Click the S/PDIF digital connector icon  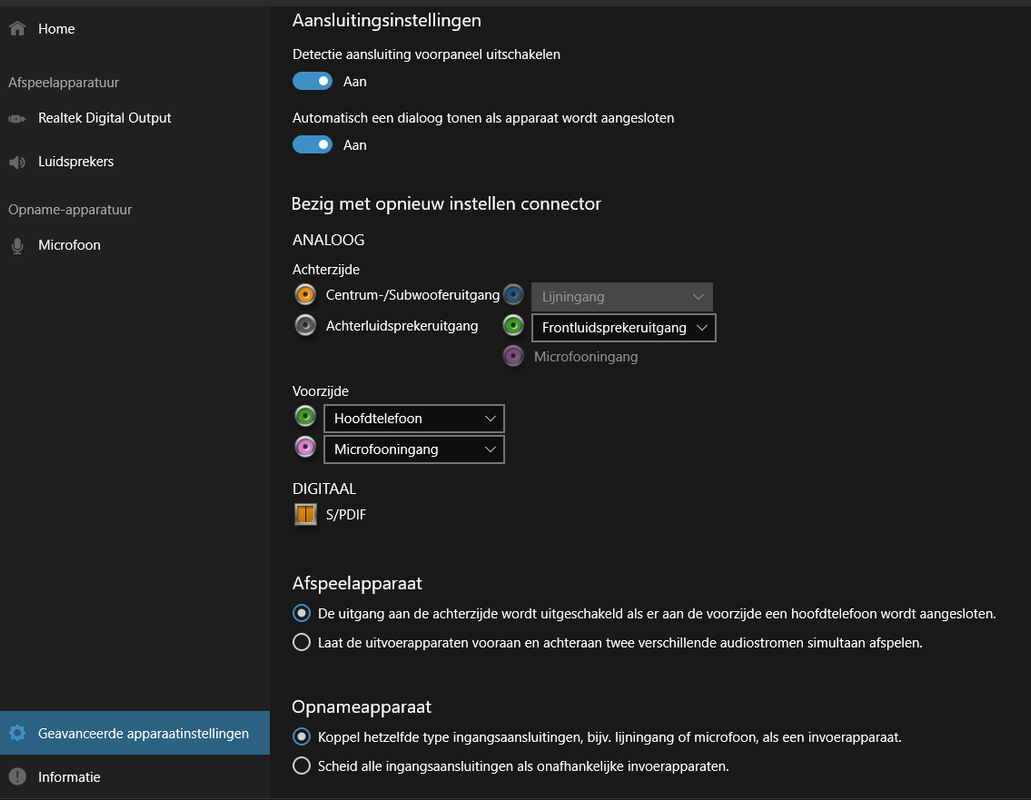305,514
